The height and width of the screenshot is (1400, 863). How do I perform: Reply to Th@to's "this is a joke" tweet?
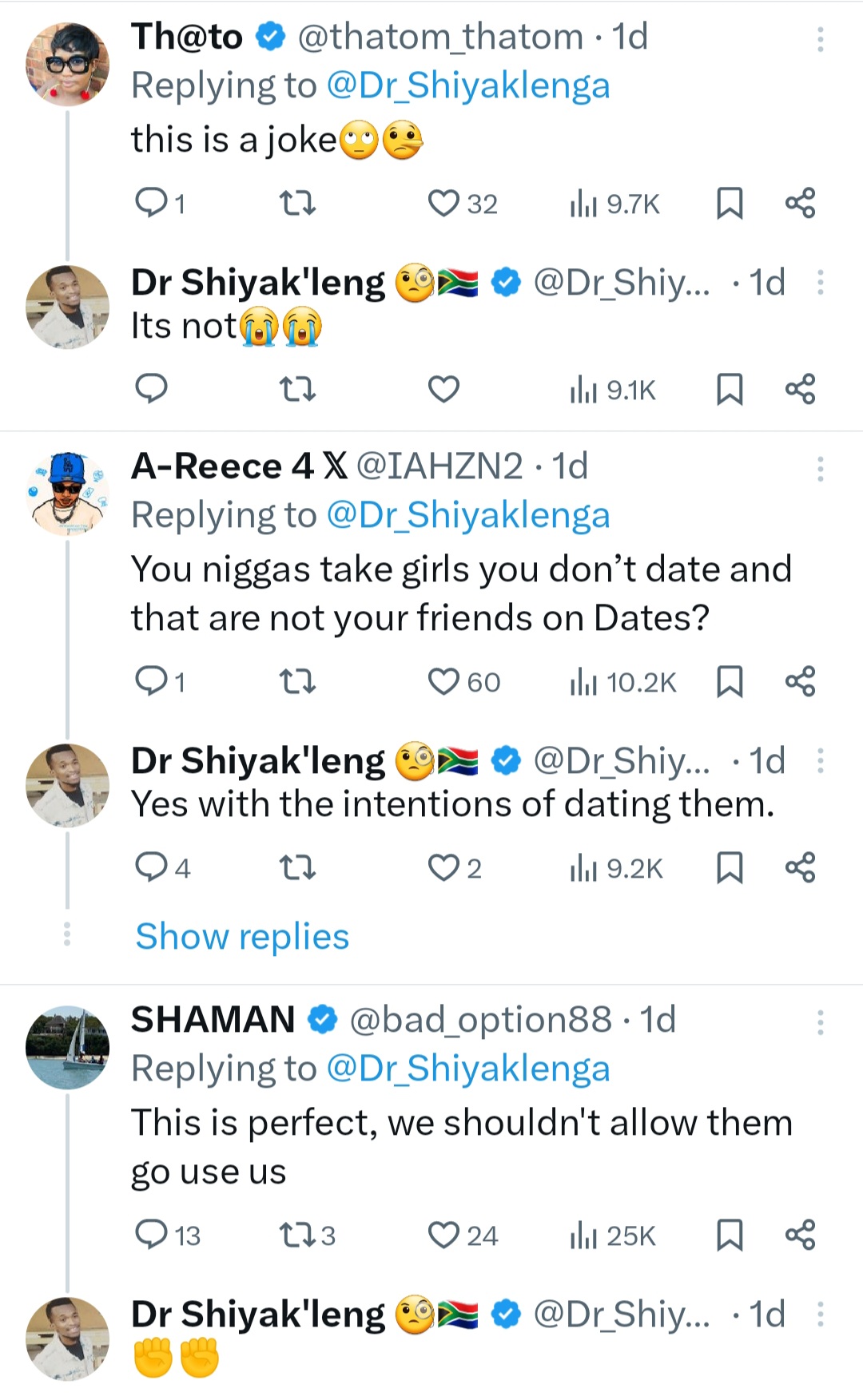pos(152,203)
